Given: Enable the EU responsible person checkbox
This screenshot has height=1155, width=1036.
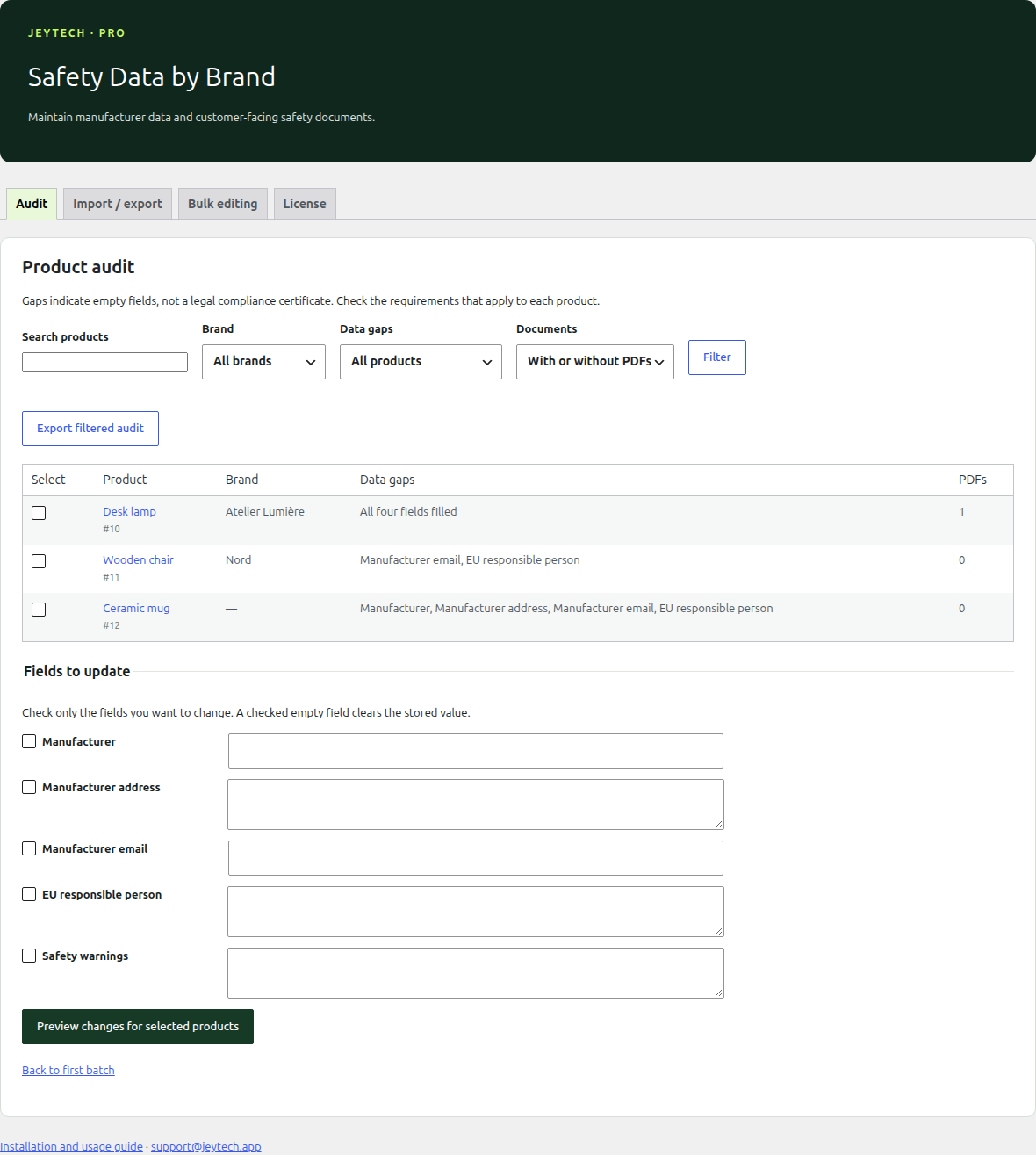Looking at the screenshot, I should (29, 894).
